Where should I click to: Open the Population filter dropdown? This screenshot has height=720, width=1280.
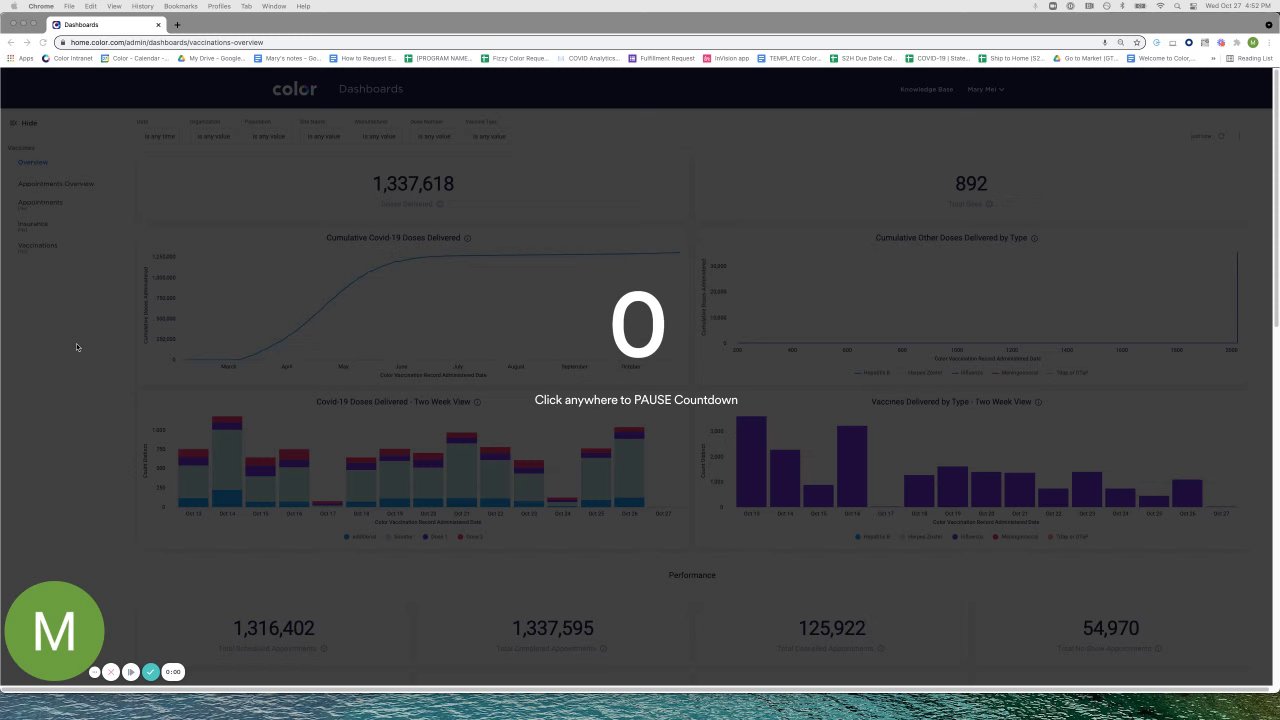[x=268, y=136]
